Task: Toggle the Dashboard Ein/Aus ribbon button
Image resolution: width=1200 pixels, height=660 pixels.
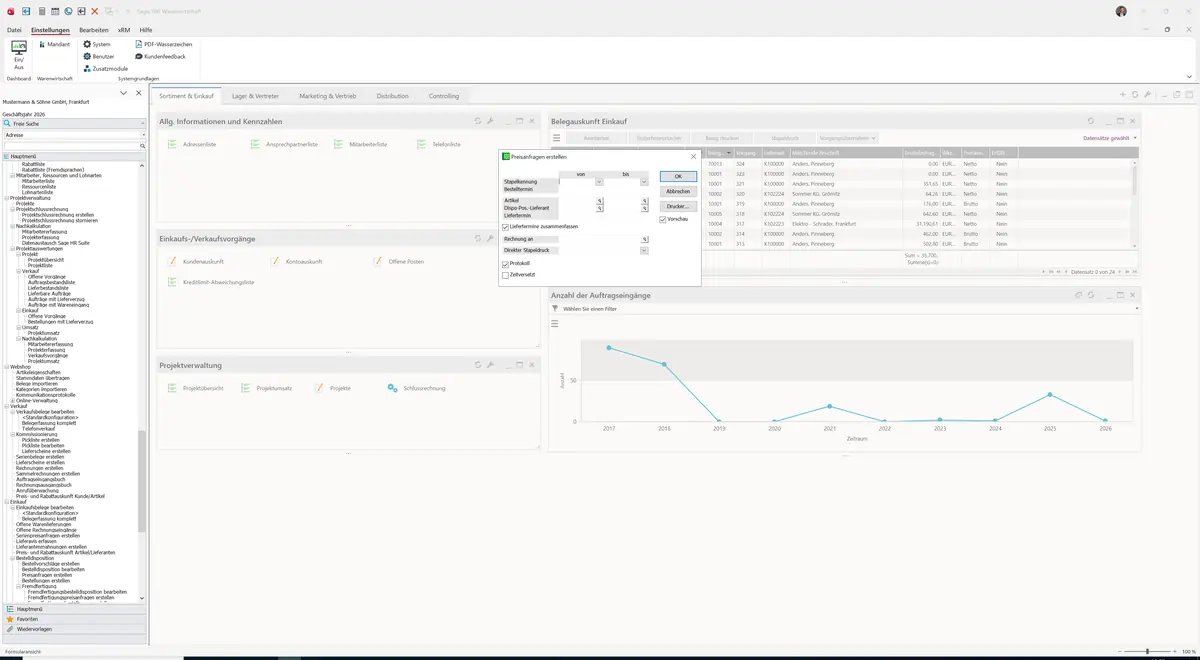Action: [x=19, y=56]
